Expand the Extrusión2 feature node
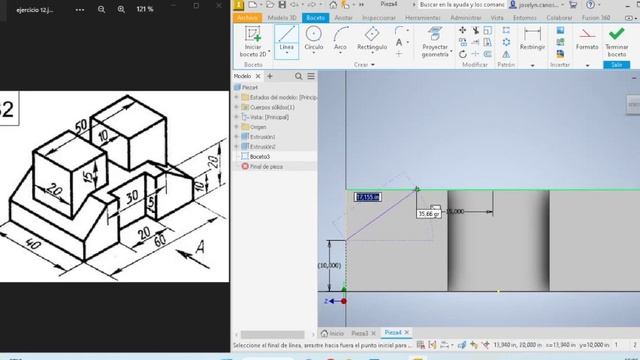The image size is (640, 360). [x=236, y=146]
